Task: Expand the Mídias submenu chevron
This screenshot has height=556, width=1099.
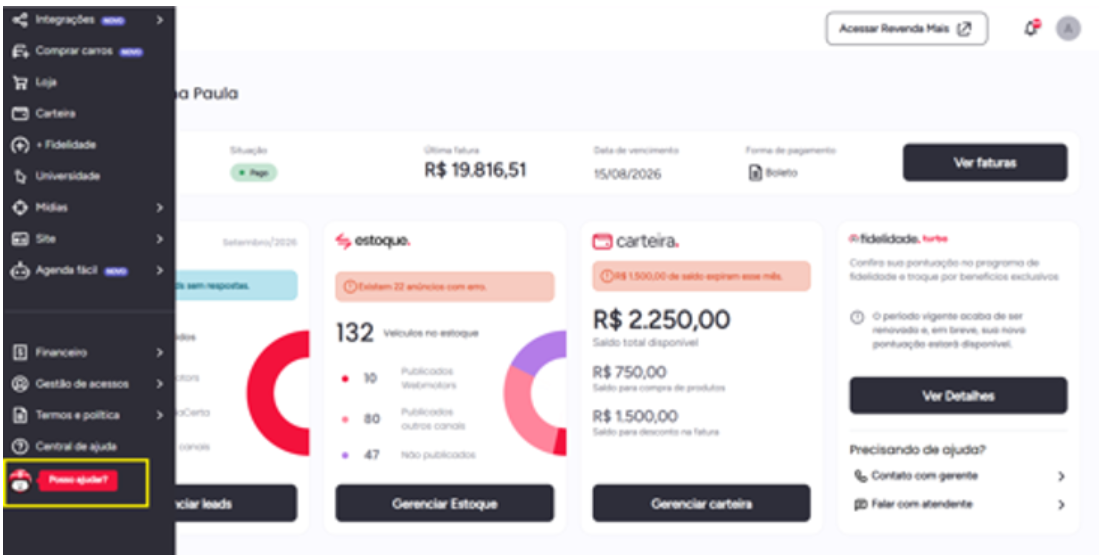Action: point(160,208)
